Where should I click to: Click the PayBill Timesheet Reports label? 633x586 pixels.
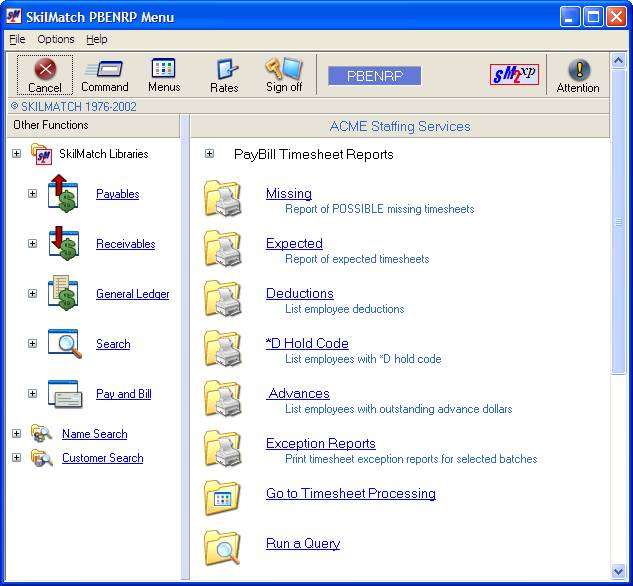click(314, 155)
